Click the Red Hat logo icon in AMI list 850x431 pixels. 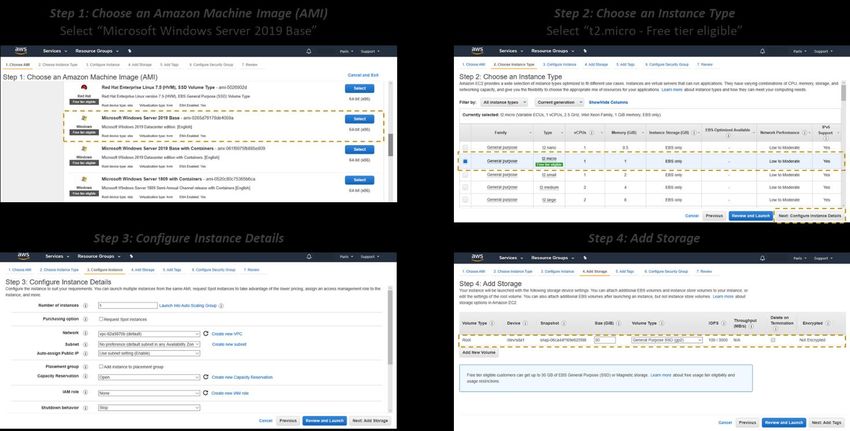(x=84, y=88)
